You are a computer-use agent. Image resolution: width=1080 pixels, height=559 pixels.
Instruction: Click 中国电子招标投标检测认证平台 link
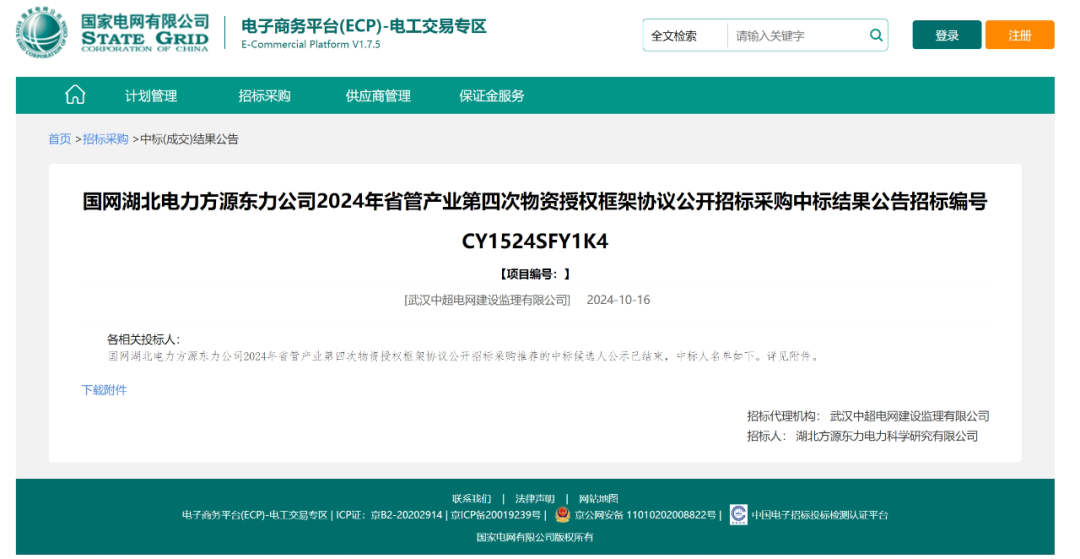(x=820, y=515)
